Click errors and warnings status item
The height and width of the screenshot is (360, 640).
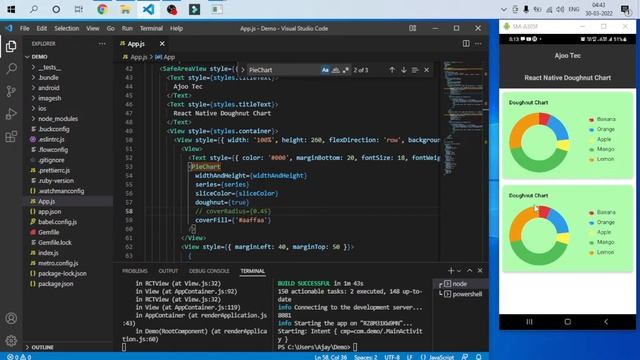pos(19,357)
